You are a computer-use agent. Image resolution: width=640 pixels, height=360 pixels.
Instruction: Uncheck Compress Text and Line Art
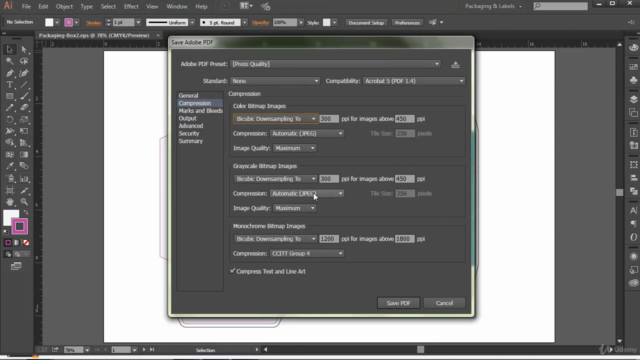tap(232, 271)
